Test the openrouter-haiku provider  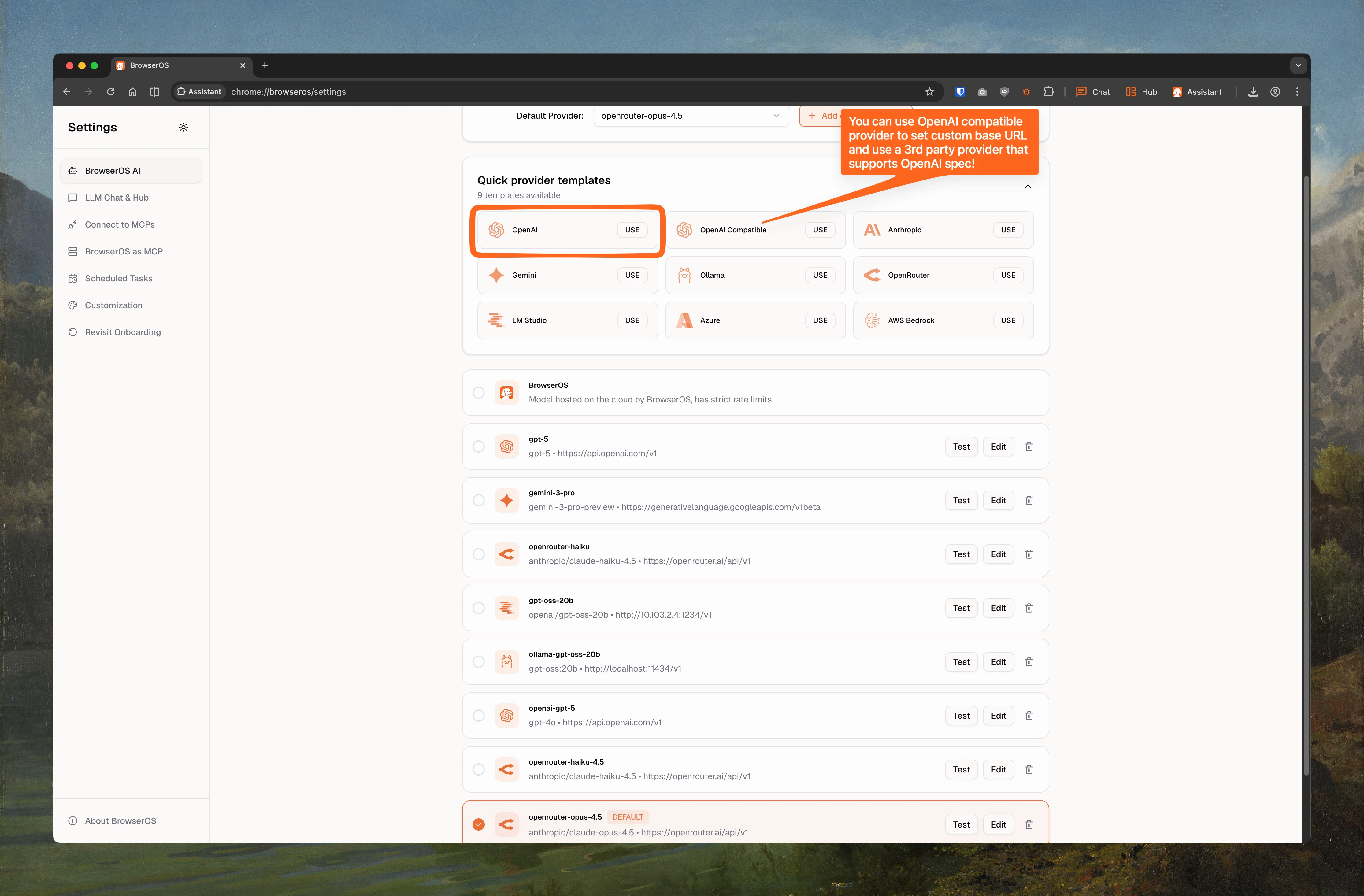pyautogui.click(x=961, y=554)
